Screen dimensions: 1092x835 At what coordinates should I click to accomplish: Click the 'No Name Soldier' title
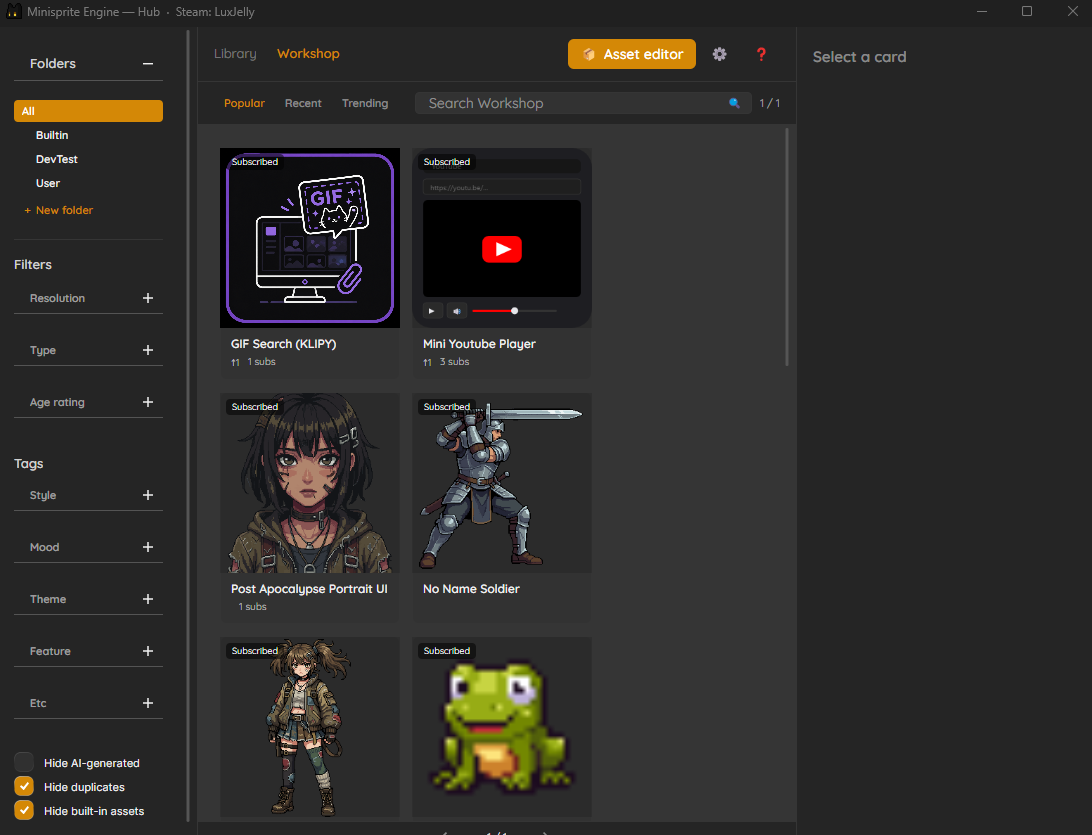pyautogui.click(x=471, y=589)
